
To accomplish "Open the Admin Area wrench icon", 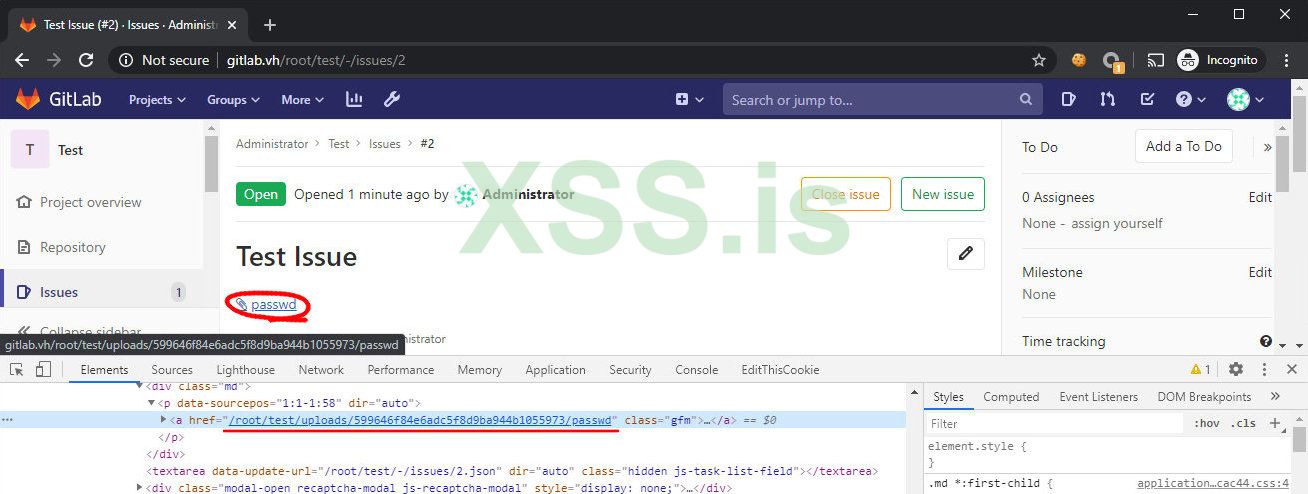I will coord(392,99).
